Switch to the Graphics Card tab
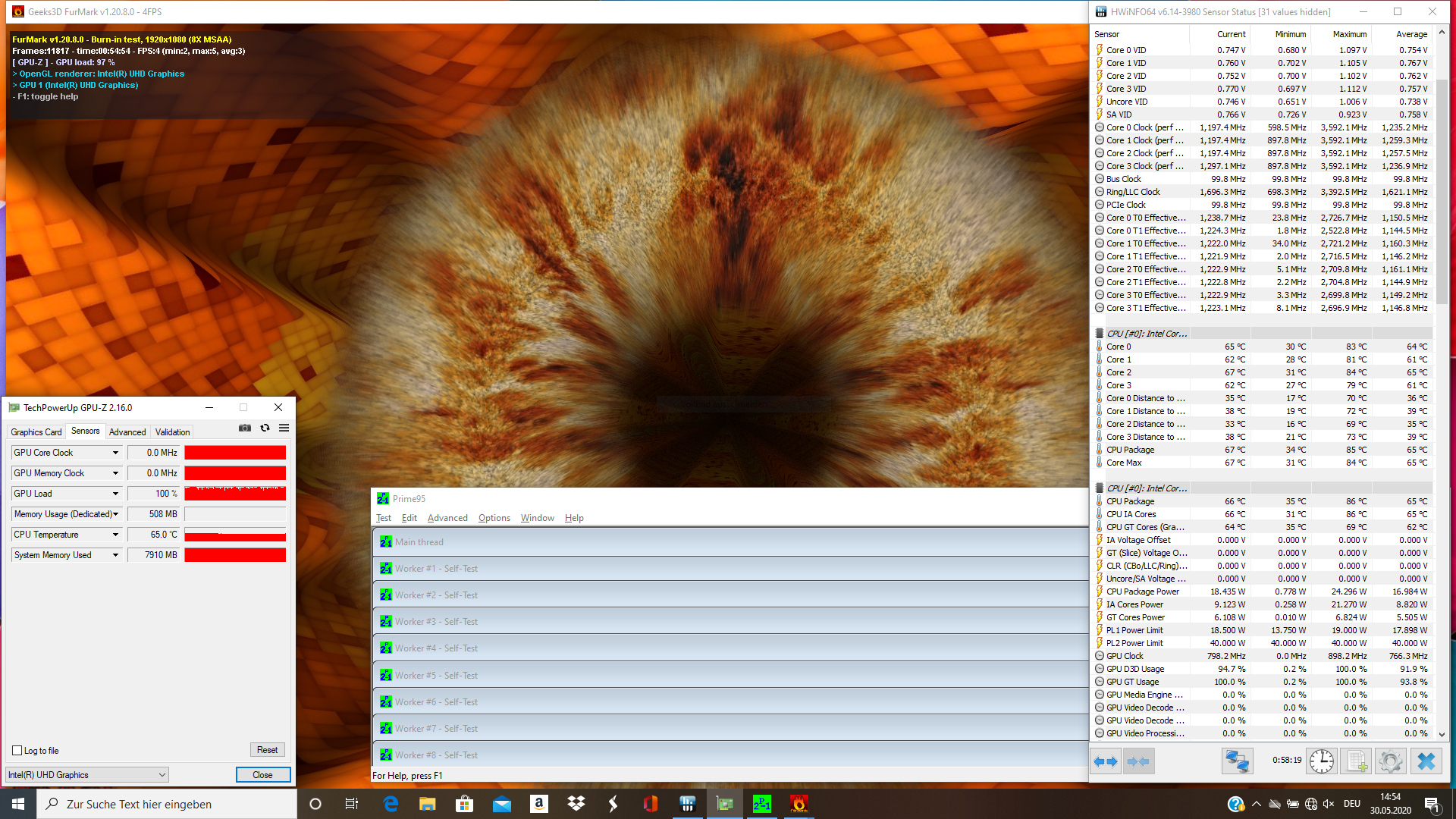1456x819 pixels. [36, 432]
